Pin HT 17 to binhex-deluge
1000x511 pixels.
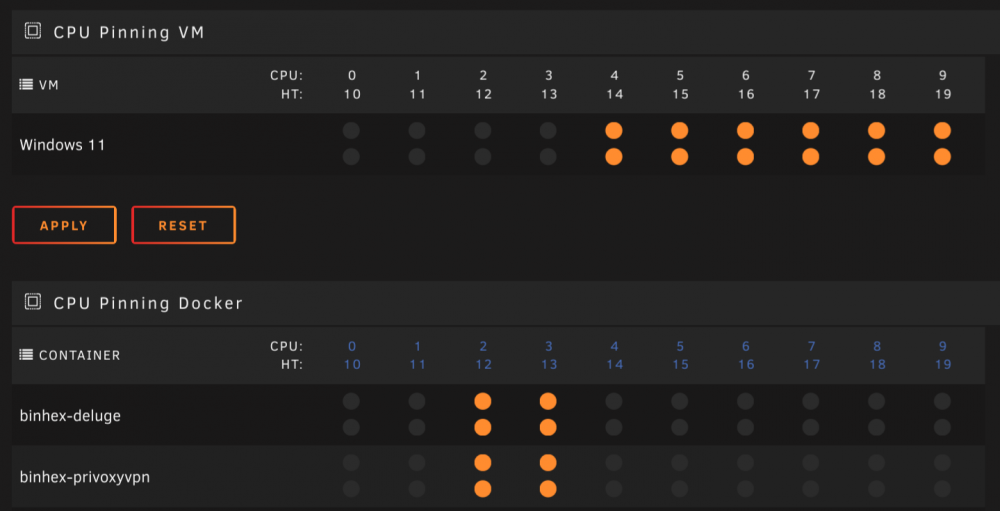[811, 427]
